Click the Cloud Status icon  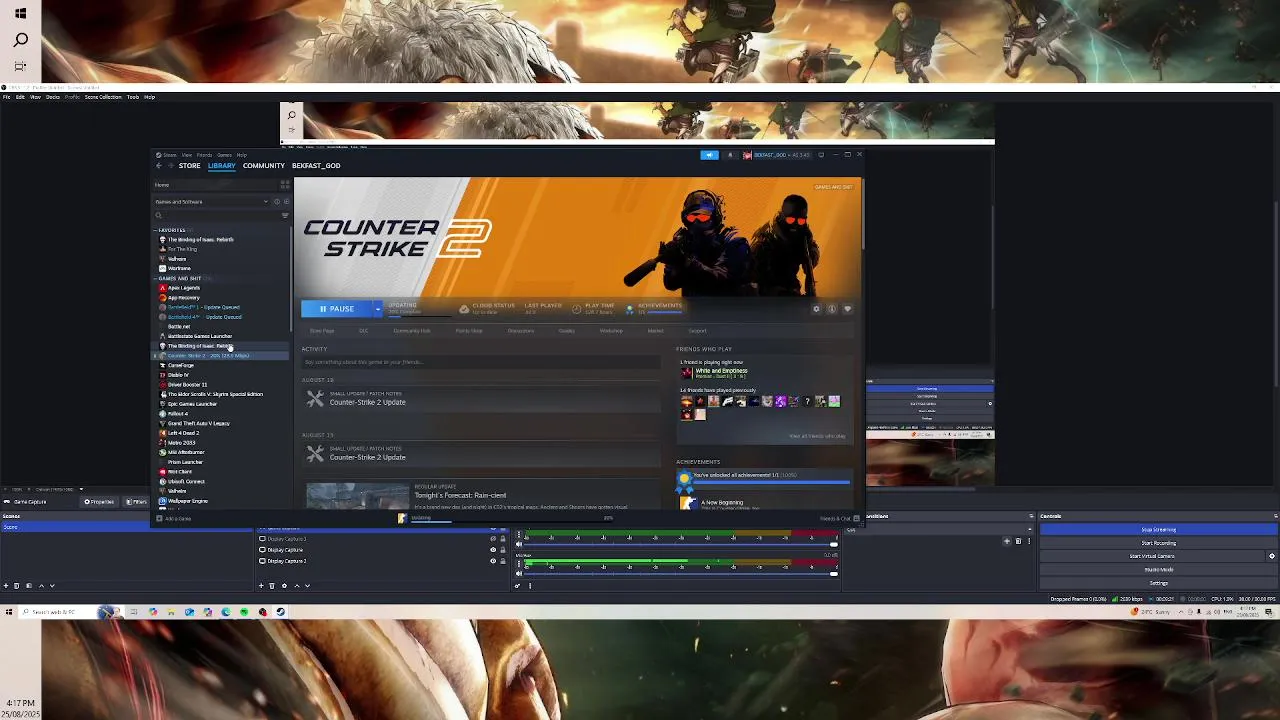[x=464, y=309]
